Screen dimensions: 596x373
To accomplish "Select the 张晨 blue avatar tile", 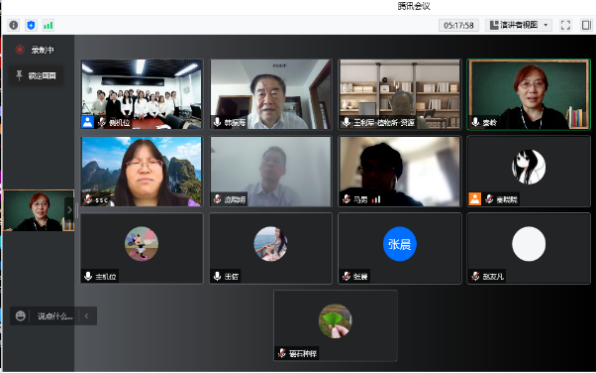I will coord(399,248).
